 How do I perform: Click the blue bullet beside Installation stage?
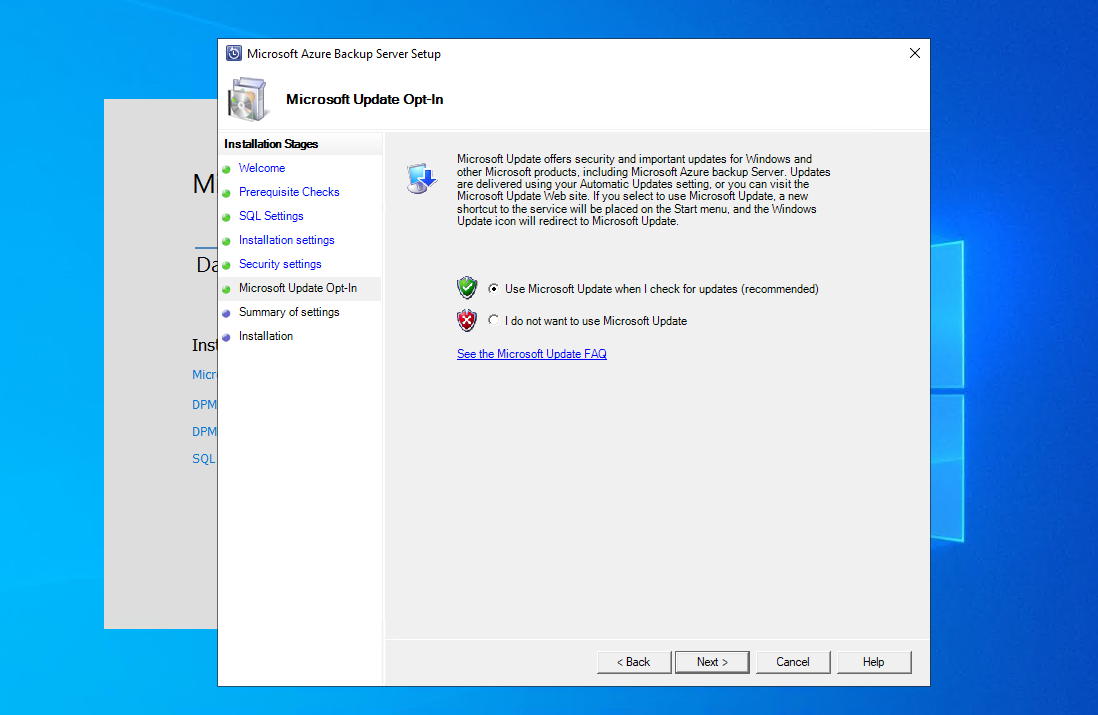tap(226, 337)
